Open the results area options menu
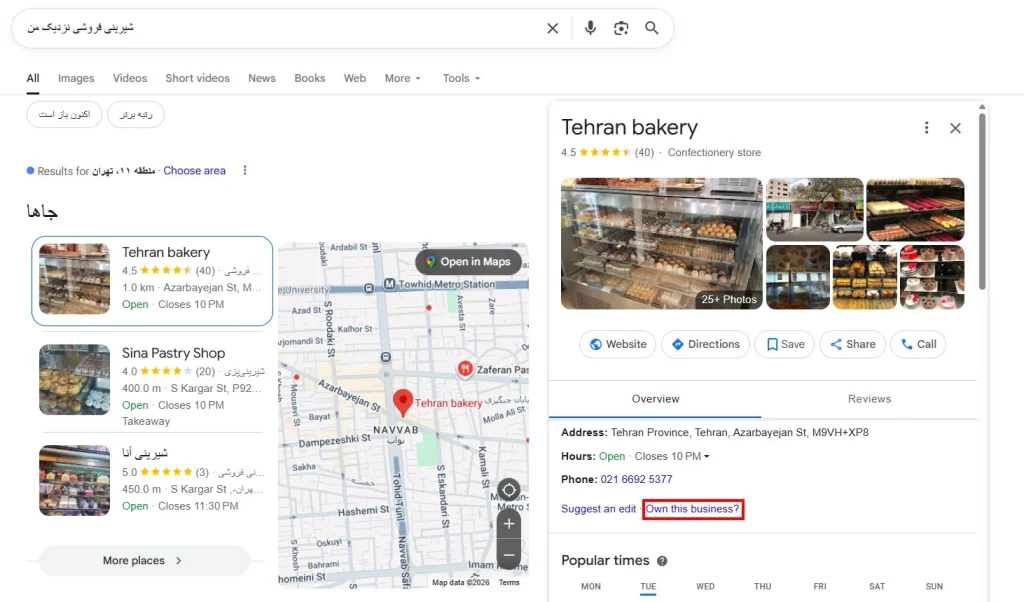The image size is (1024, 602). [x=245, y=171]
